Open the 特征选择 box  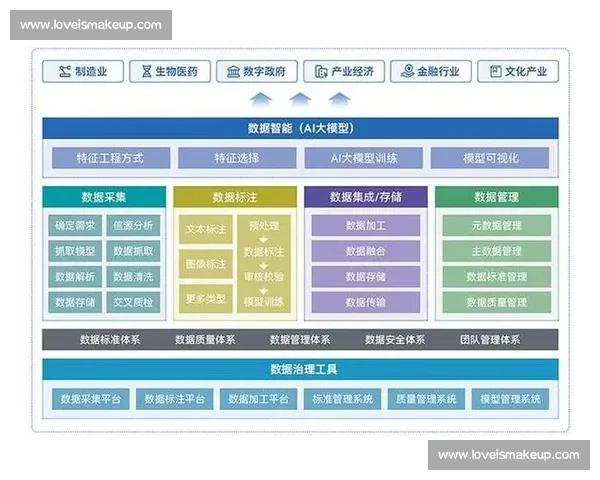point(237,158)
